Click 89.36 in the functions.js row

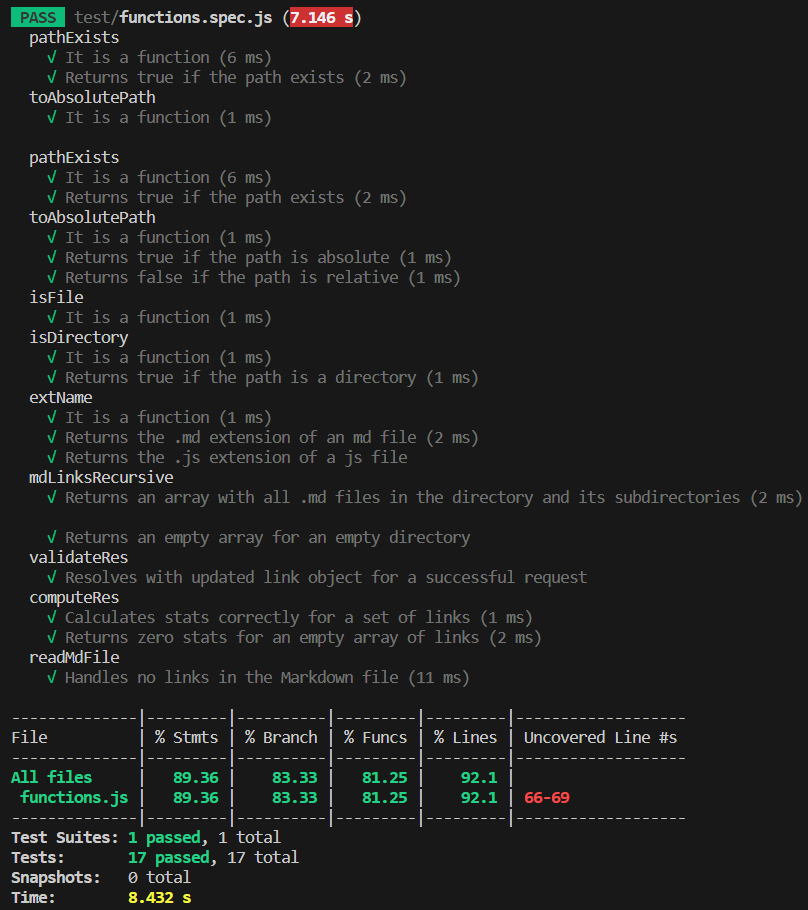pyautogui.click(x=196, y=797)
